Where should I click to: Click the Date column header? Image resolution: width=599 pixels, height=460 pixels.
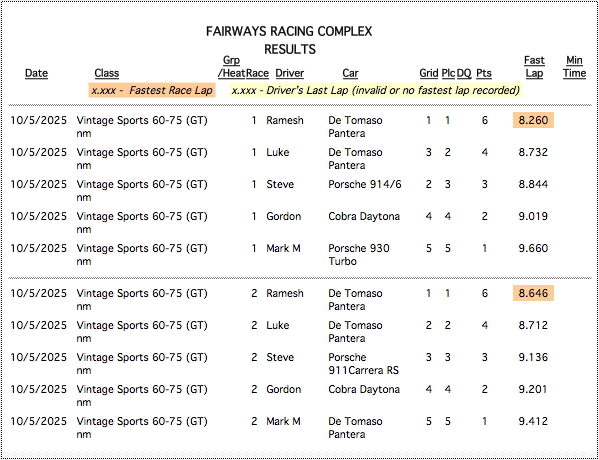[36, 73]
